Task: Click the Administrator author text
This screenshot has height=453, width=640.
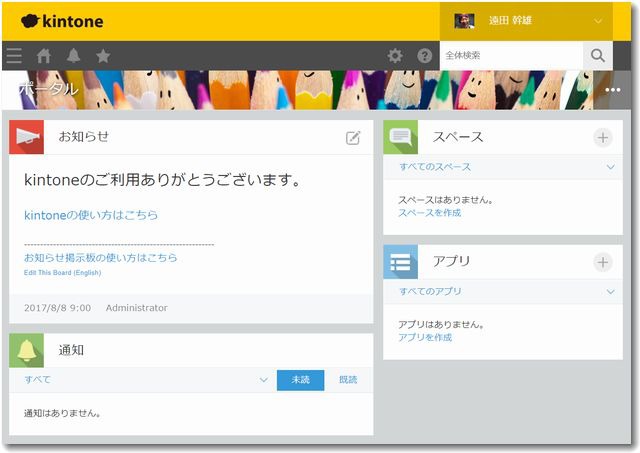Action: tap(137, 308)
